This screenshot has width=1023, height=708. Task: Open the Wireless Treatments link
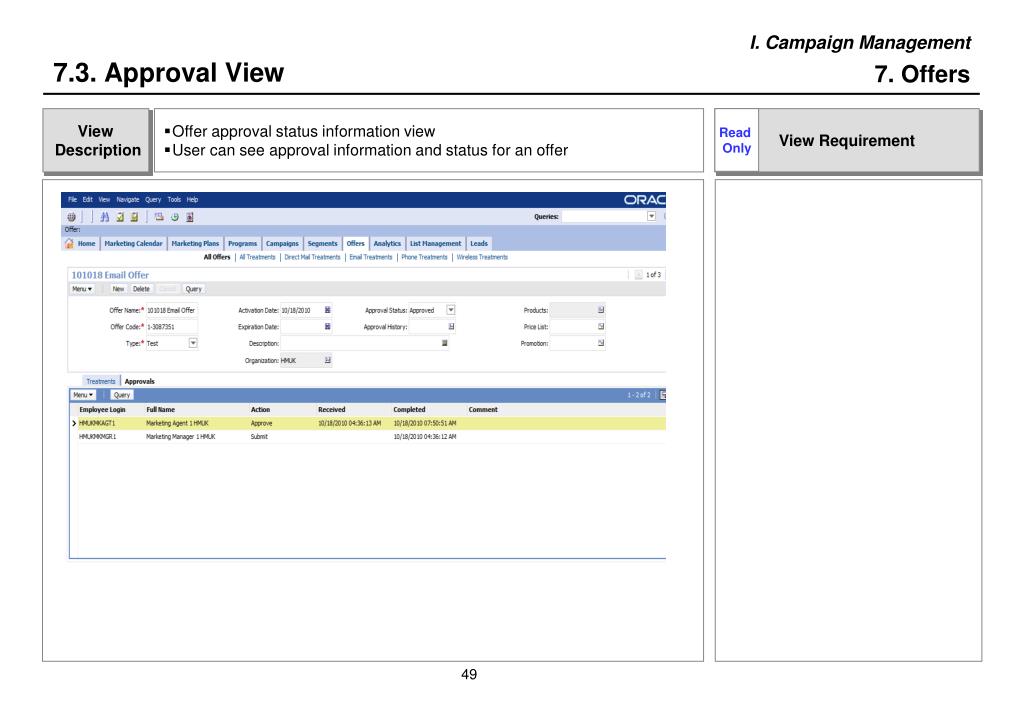coord(482,257)
